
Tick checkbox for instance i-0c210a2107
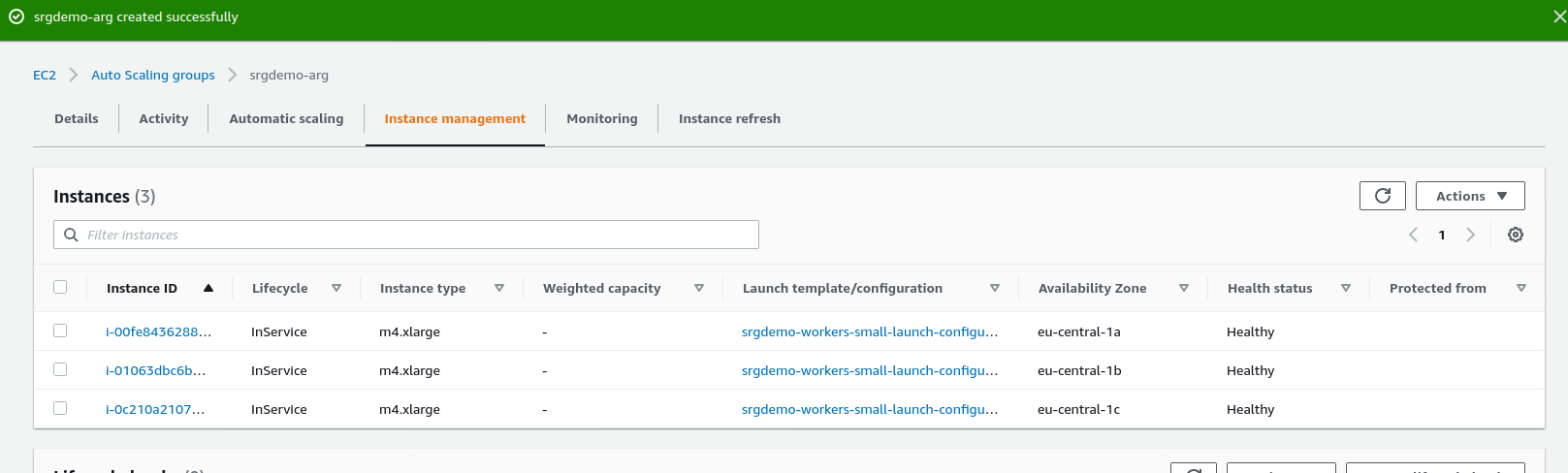click(60, 408)
